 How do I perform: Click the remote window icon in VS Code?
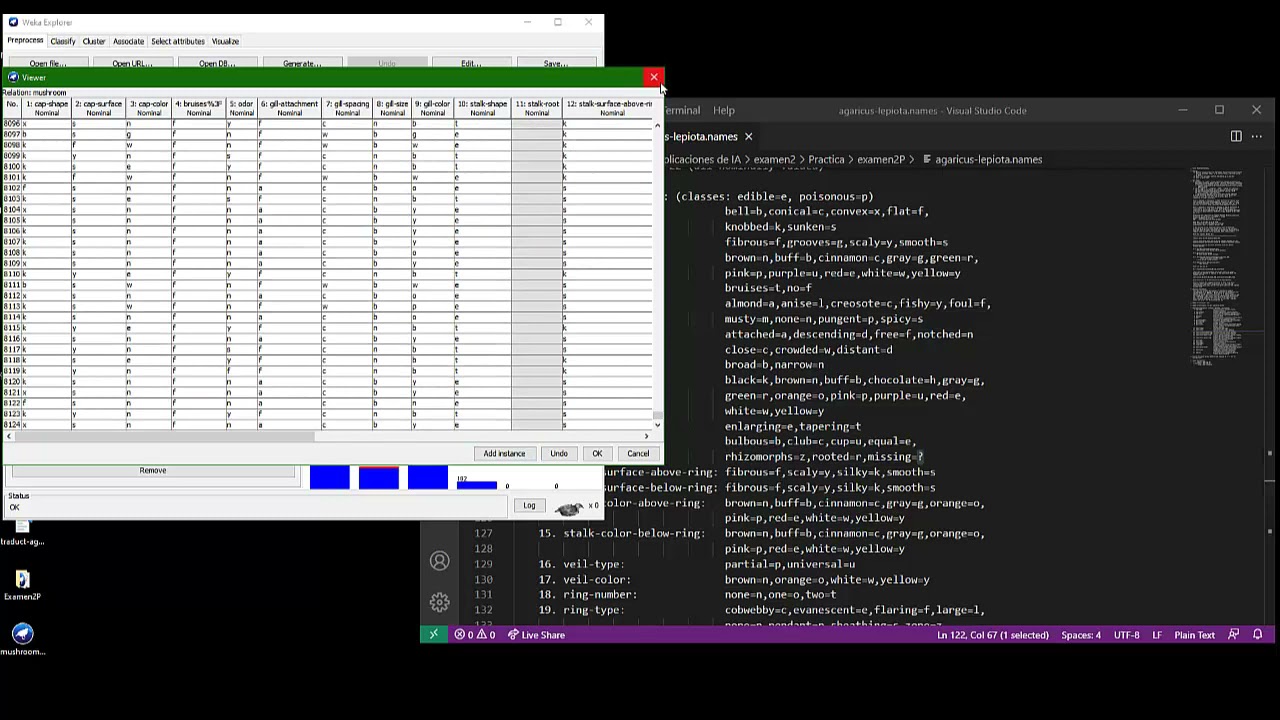tap(433, 635)
